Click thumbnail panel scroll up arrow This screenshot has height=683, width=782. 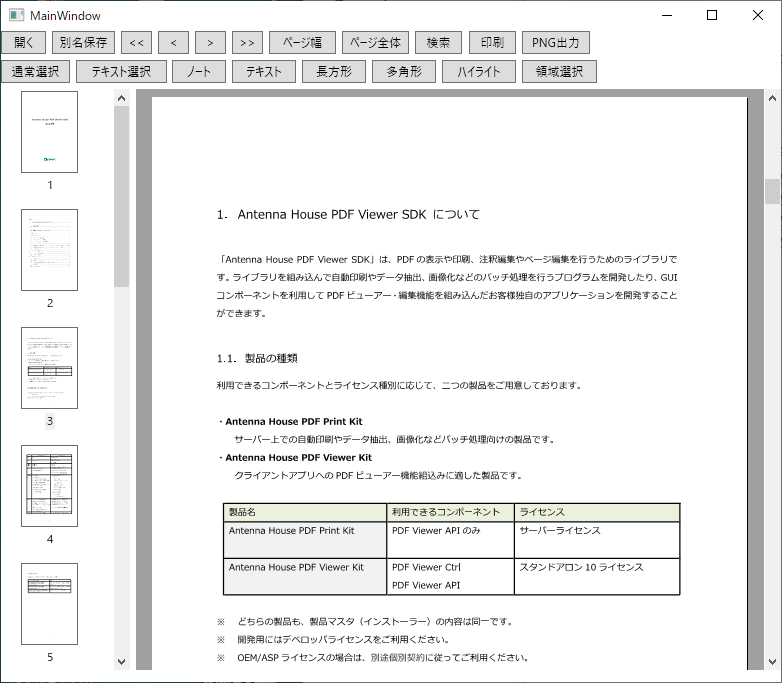tap(121, 98)
